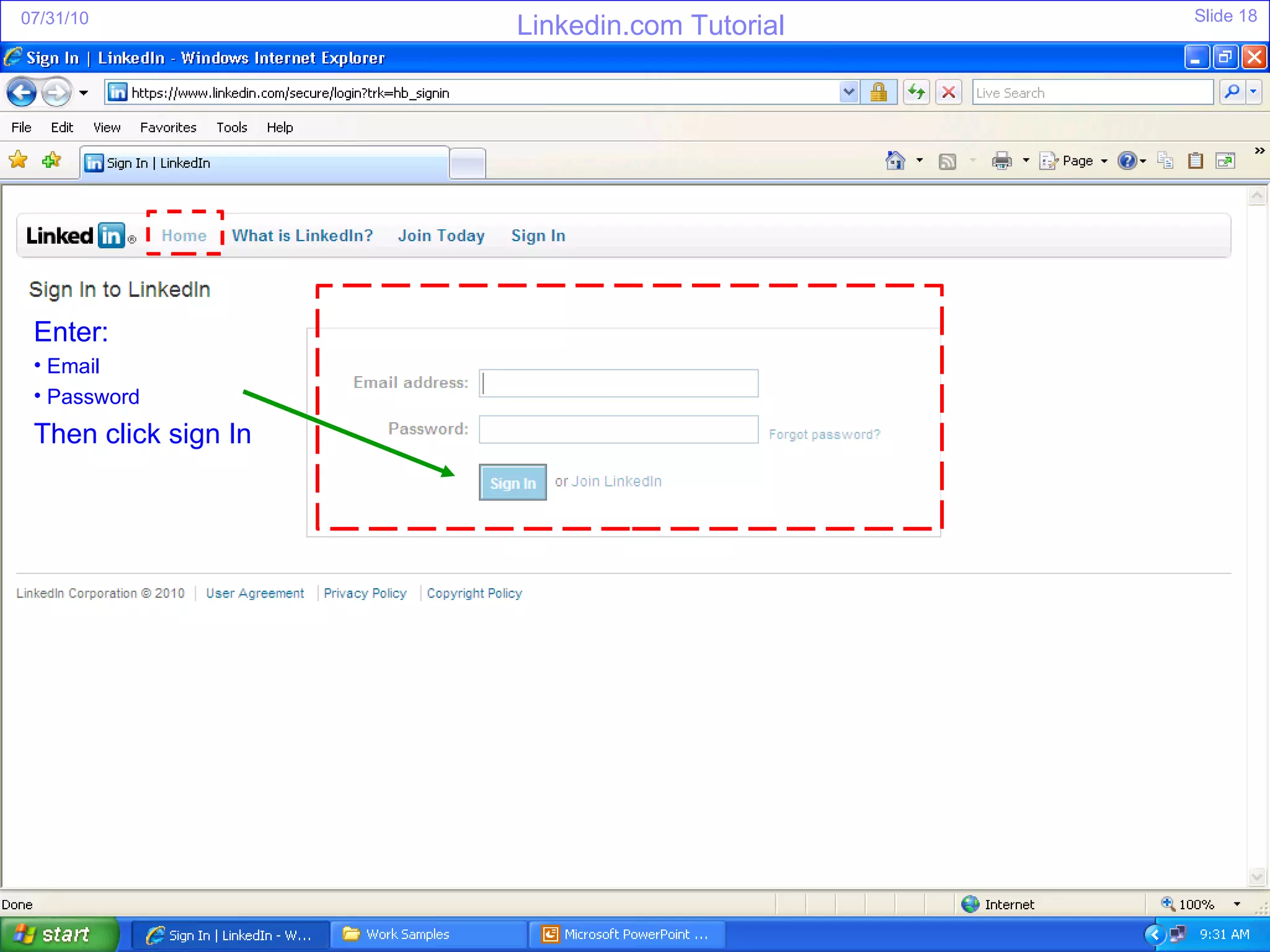Click the Stop loading button
The width and height of the screenshot is (1270, 952).
click(949, 92)
